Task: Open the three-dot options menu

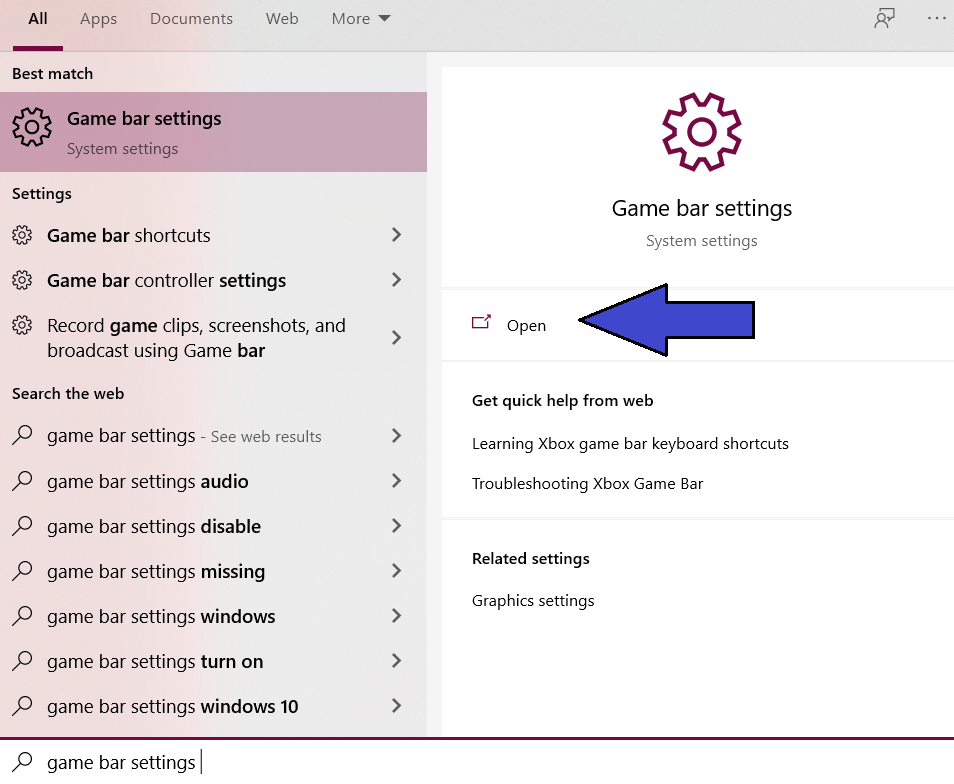Action: pos(936,18)
